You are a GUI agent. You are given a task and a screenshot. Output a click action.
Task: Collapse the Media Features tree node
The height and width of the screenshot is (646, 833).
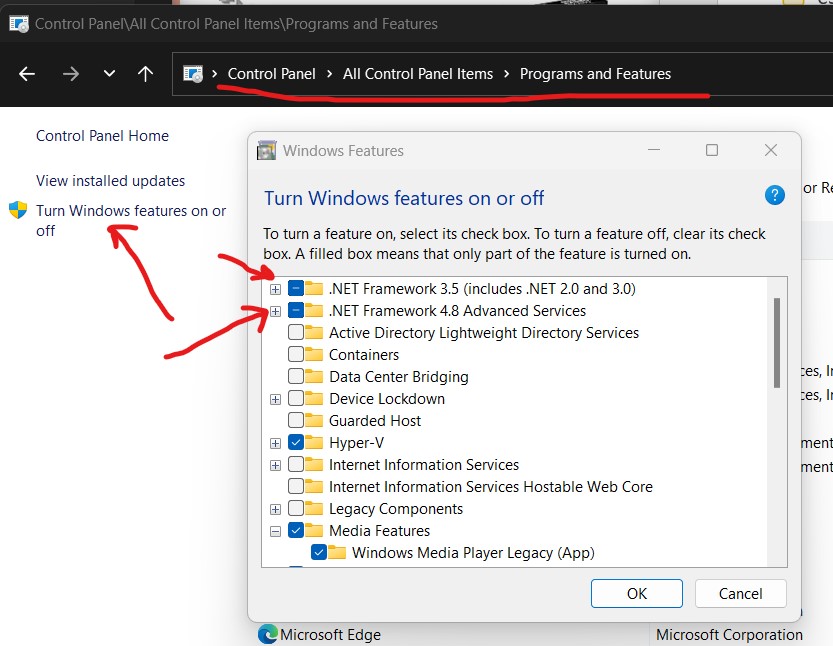275,531
